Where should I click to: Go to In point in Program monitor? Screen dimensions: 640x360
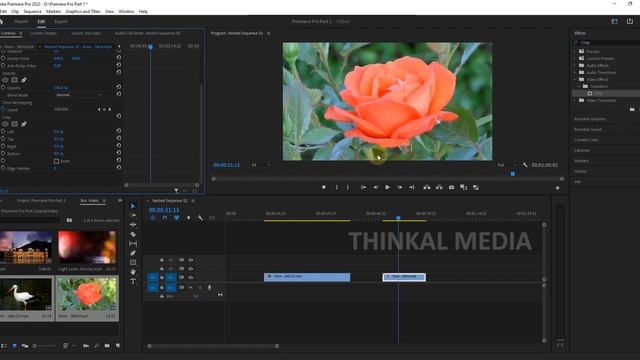pos(363,187)
